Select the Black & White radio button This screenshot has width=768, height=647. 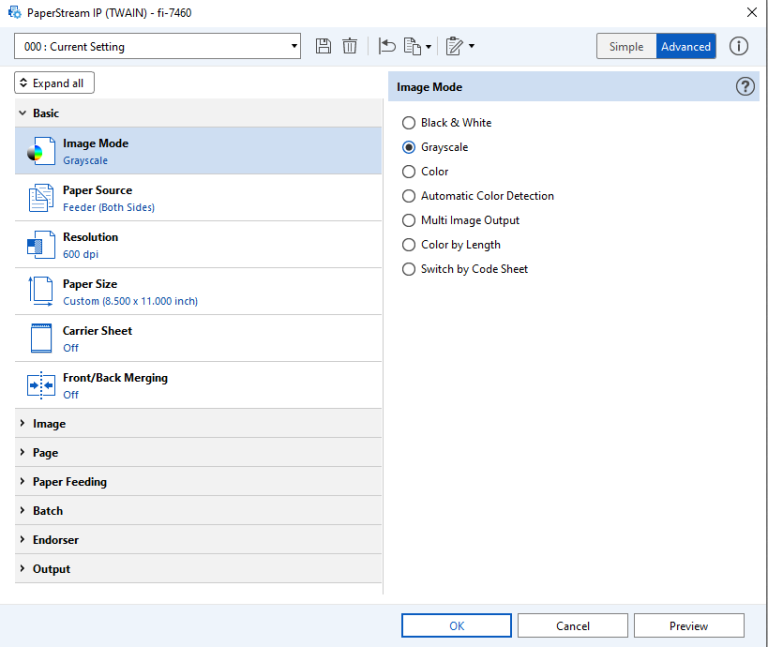tap(408, 123)
